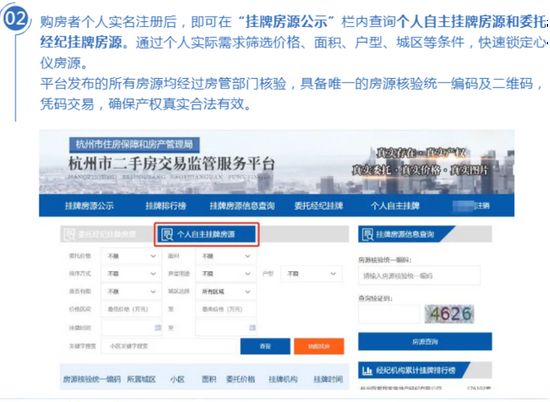Click the 杭州市二手房交易监管服务平台 site title
This screenshot has height=402, width=550.
[x=172, y=164]
